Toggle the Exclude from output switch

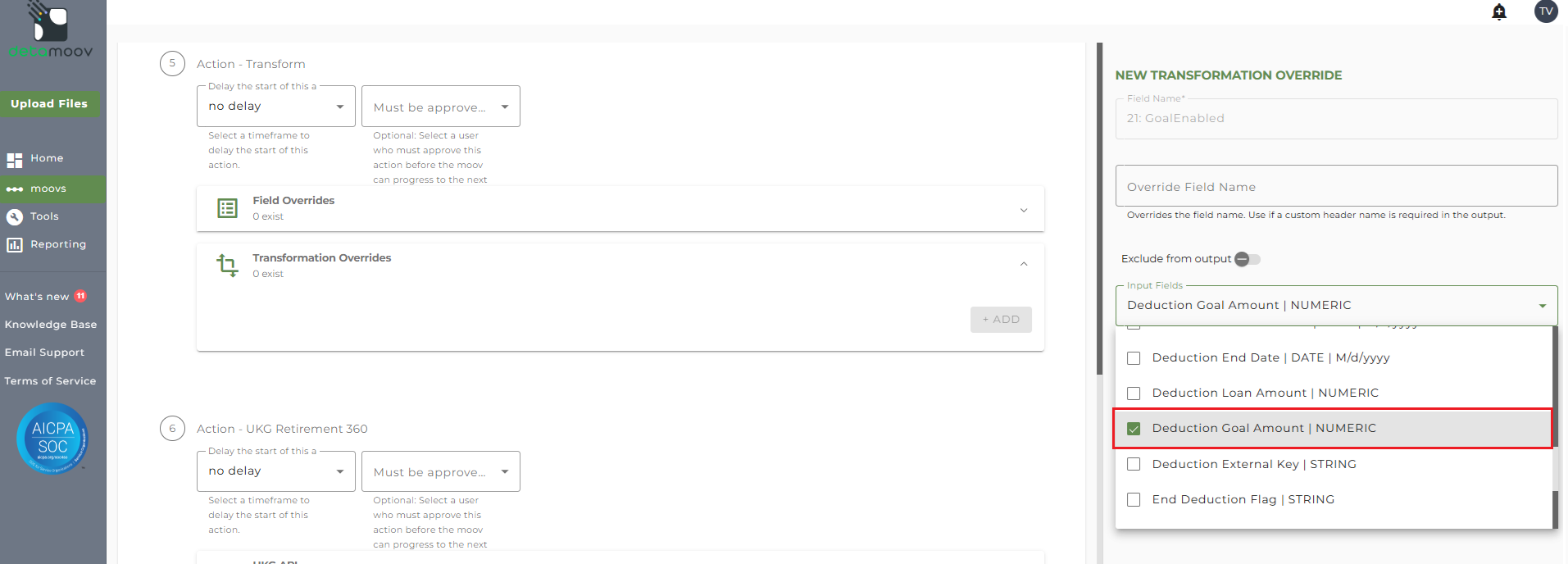click(x=1247, y=259)
